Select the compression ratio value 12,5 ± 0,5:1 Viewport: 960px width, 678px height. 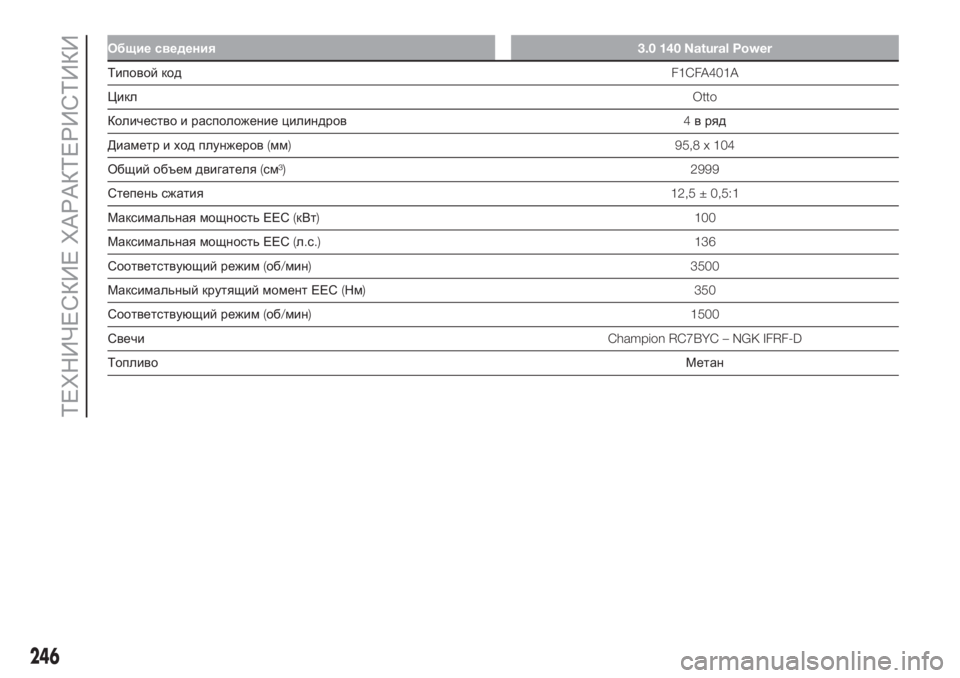coord(705,194)
